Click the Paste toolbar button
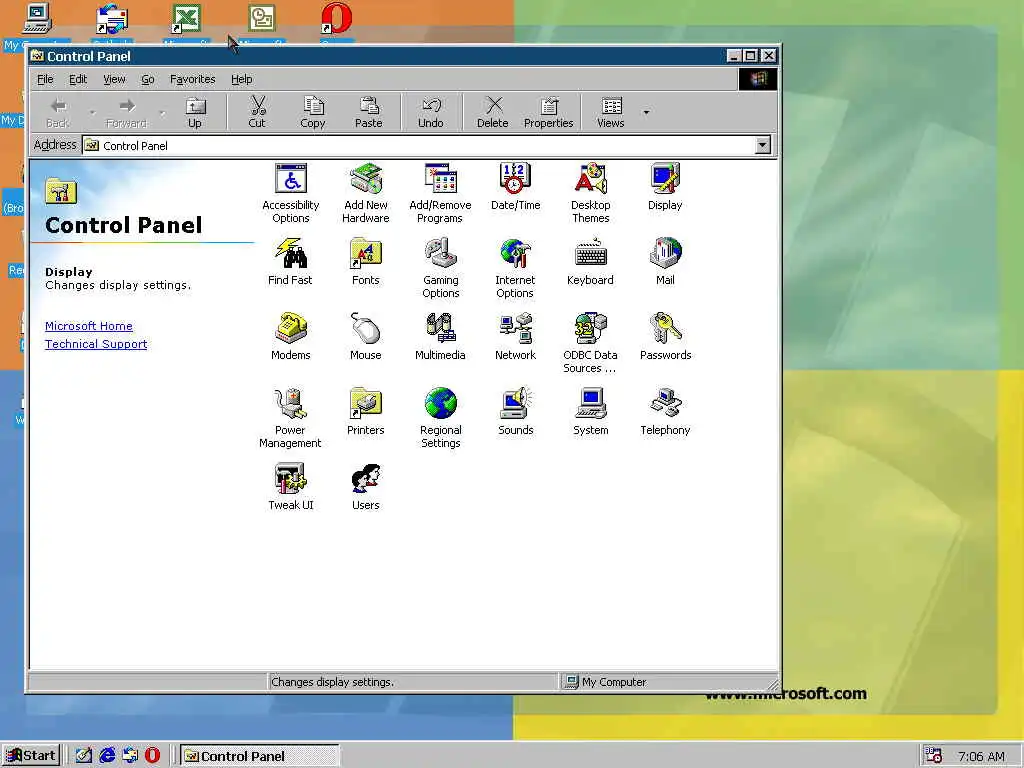This screenshot has height=768, width=1024. tap(368, 112)
